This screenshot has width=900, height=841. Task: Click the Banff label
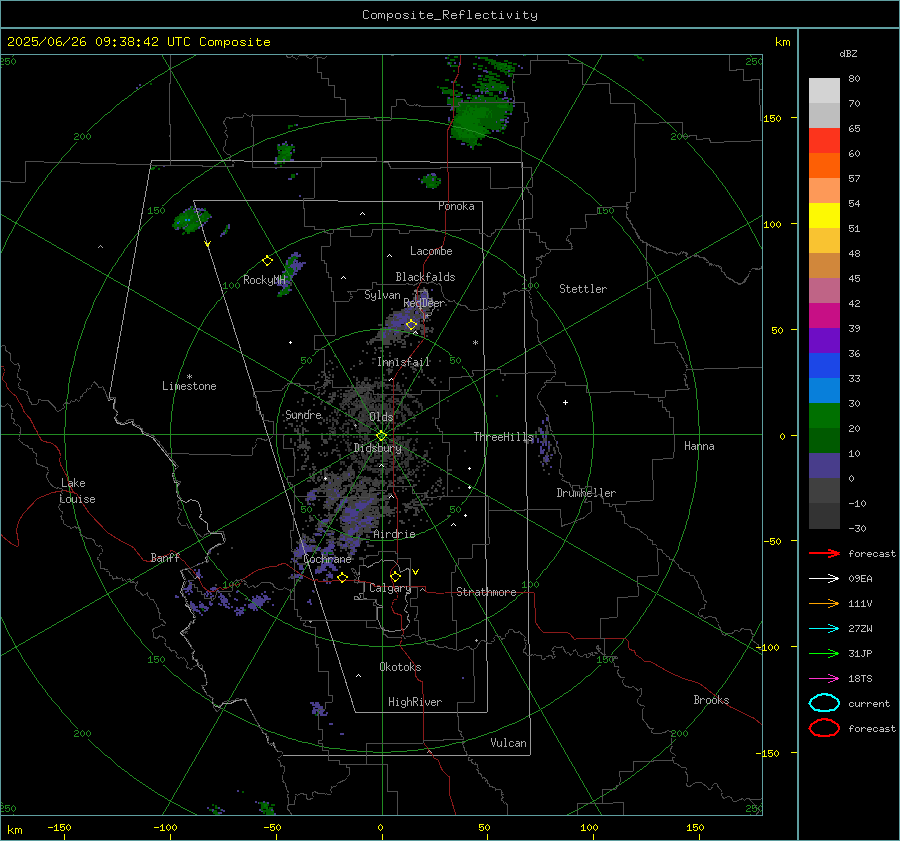(x=165, y=557)
